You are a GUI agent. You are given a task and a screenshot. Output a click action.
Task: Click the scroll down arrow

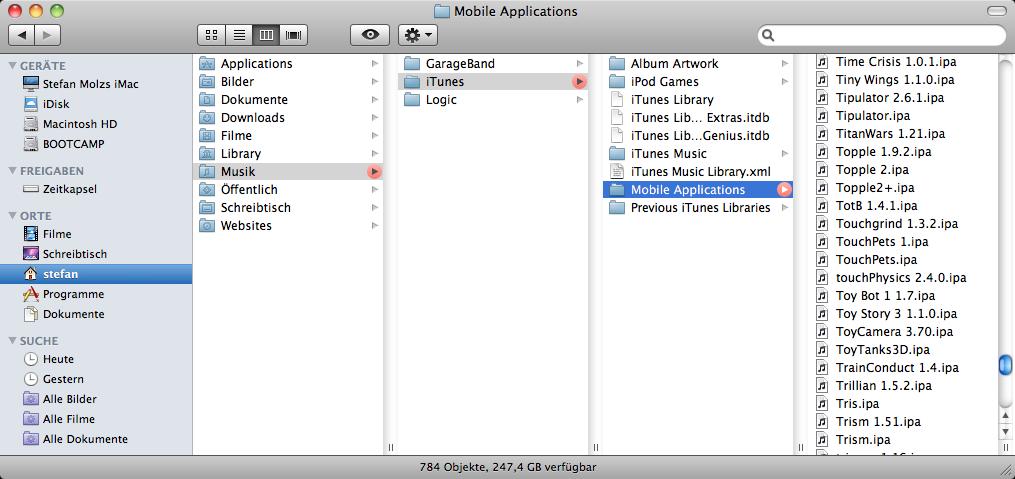[1005, 431]
